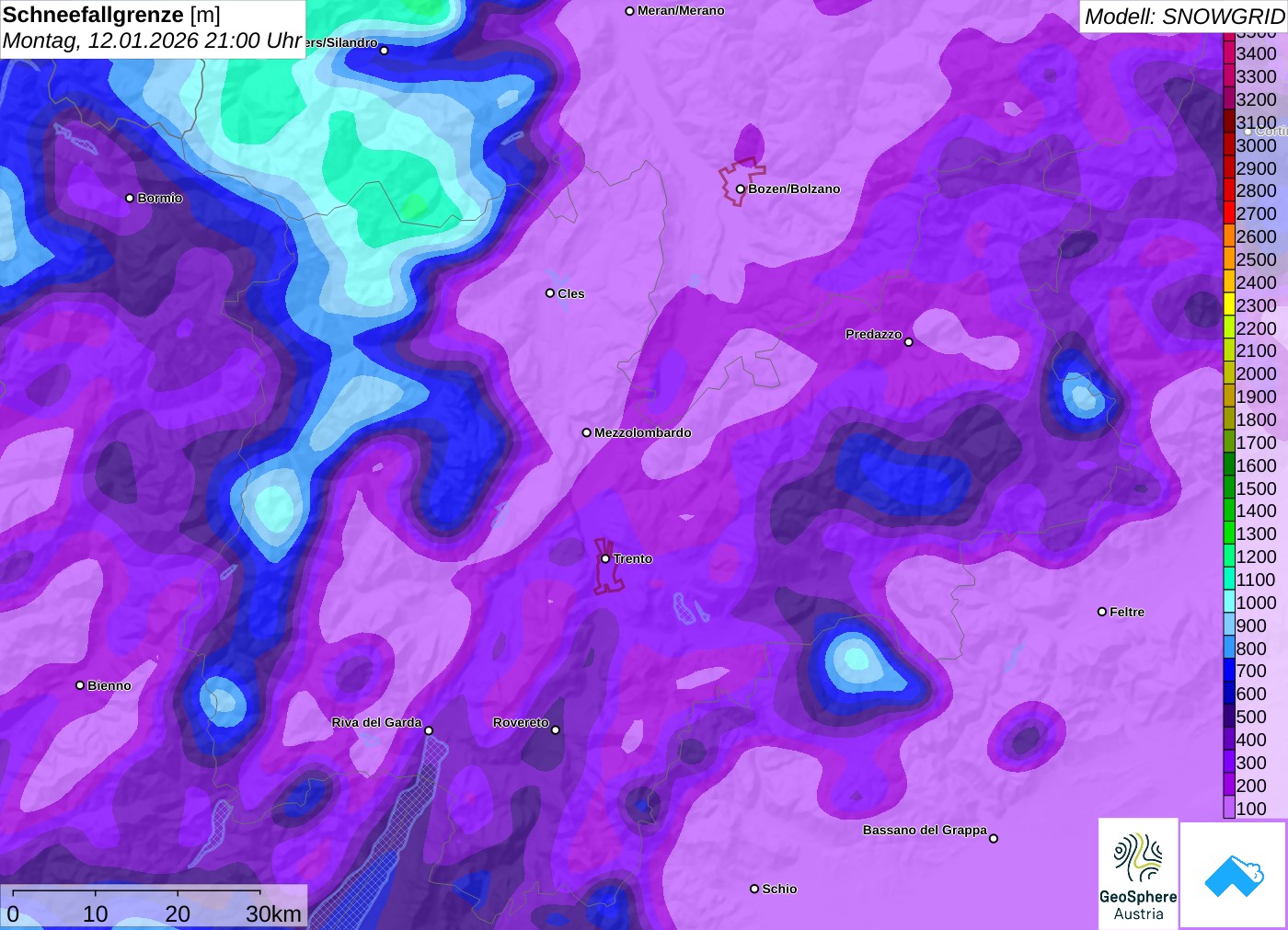Screen dimensions: 1288x930
Task: Select the 2300 m yellow legend swatch
Action: coord(1229,304)
